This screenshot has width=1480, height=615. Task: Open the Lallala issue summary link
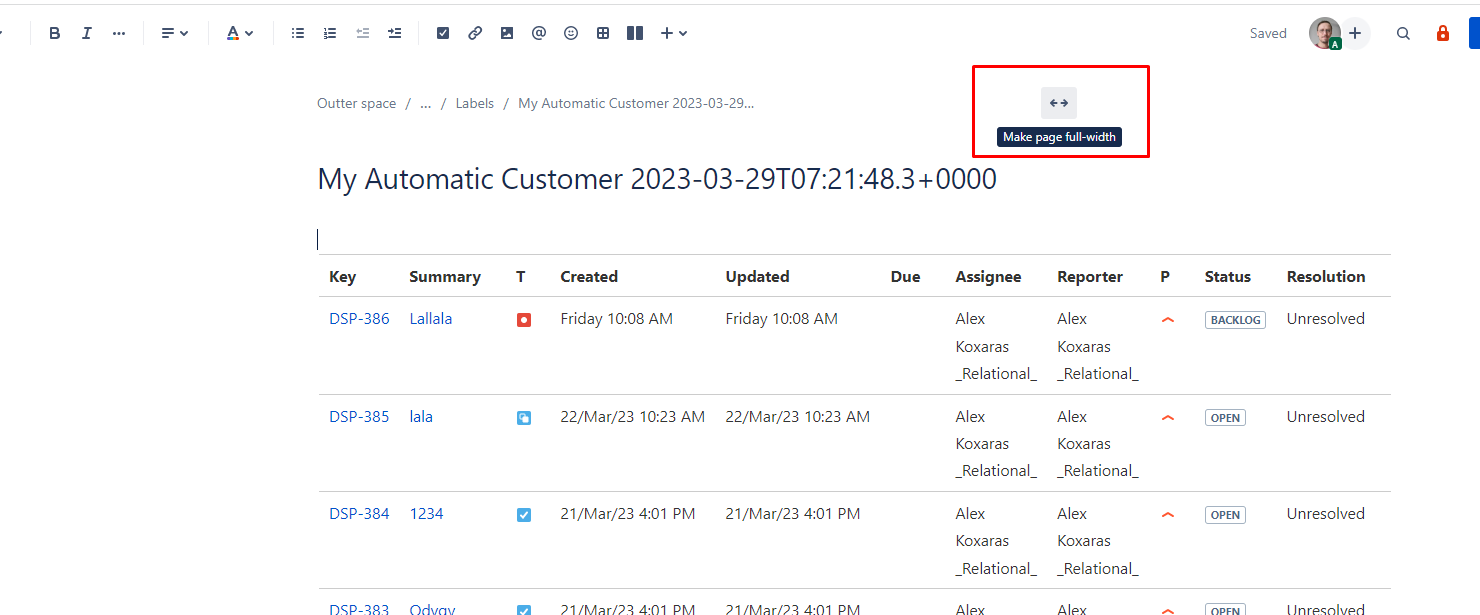click(430, 318)
